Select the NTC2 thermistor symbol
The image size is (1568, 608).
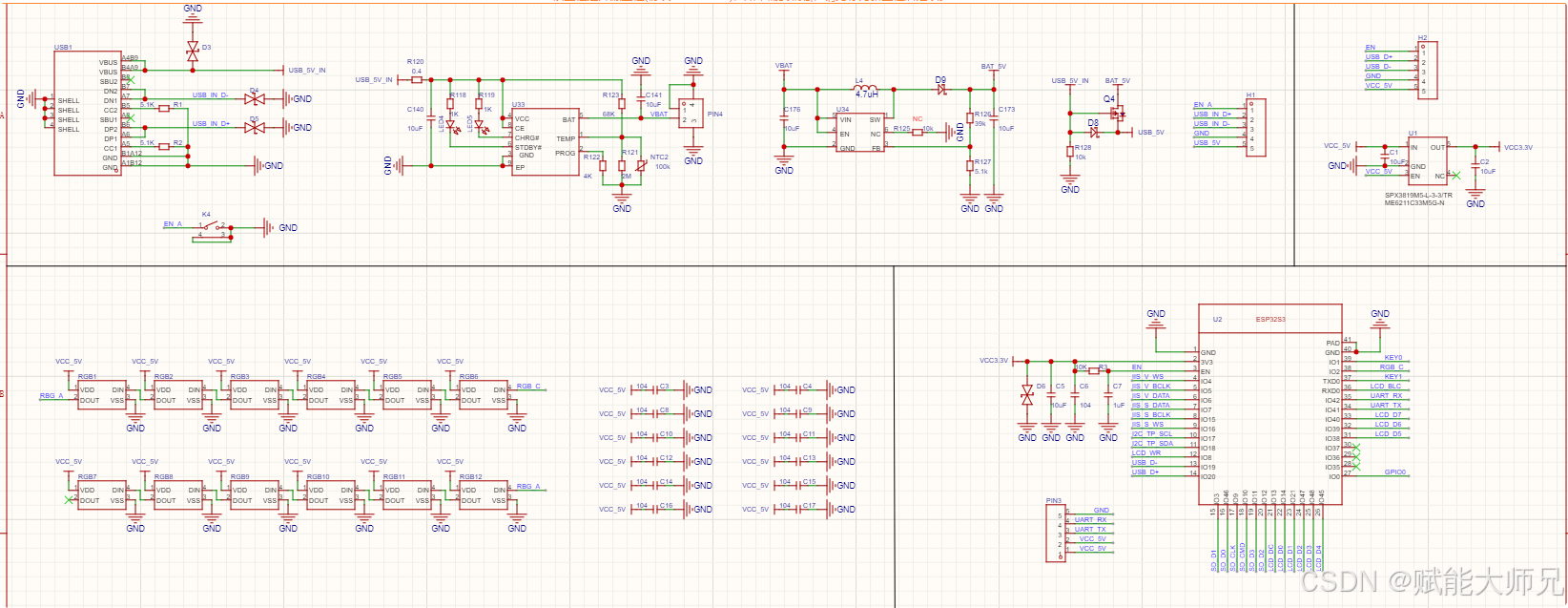coord(641,166)
